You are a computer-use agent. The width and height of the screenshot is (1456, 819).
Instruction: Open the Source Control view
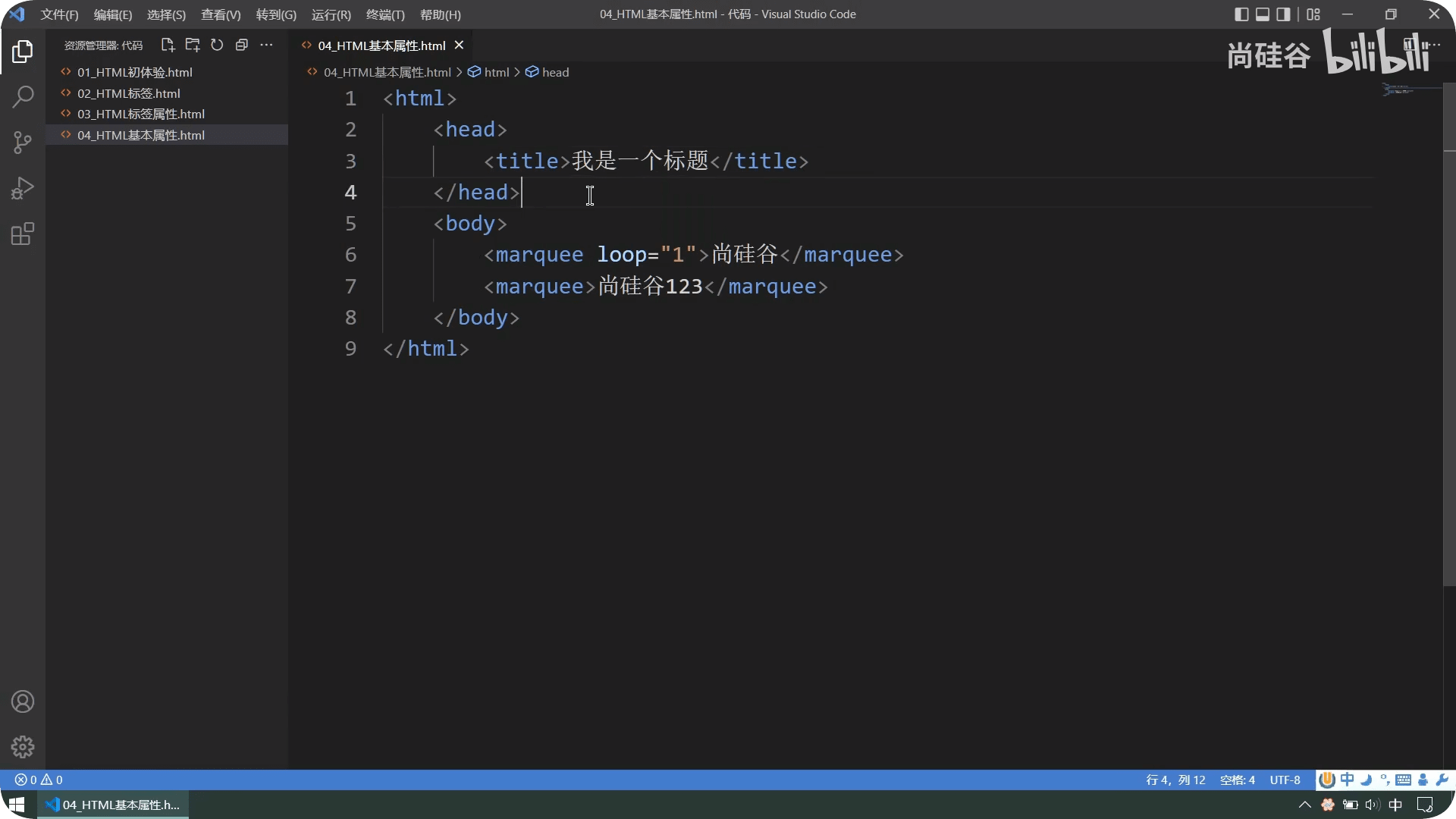click(x=23, y=142)
